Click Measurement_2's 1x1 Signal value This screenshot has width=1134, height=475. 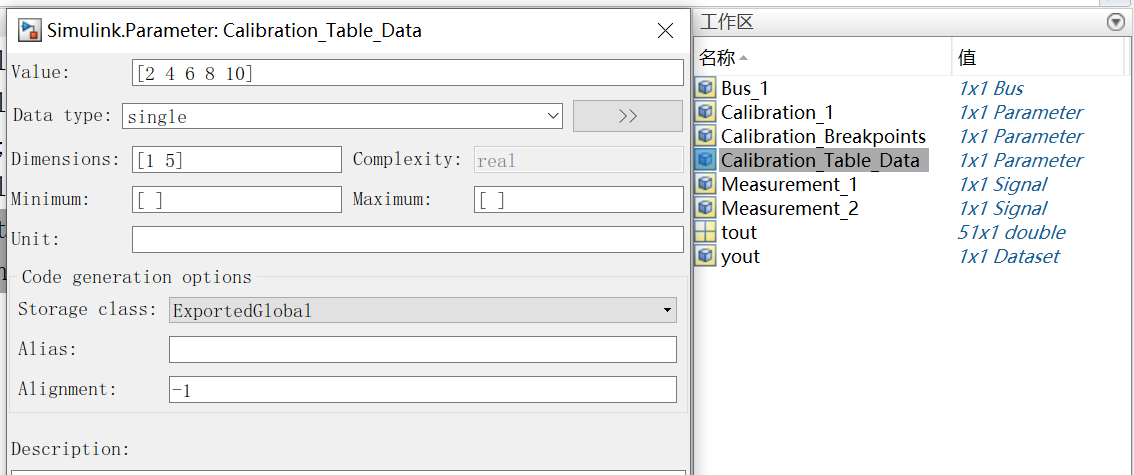point(1002,208)
